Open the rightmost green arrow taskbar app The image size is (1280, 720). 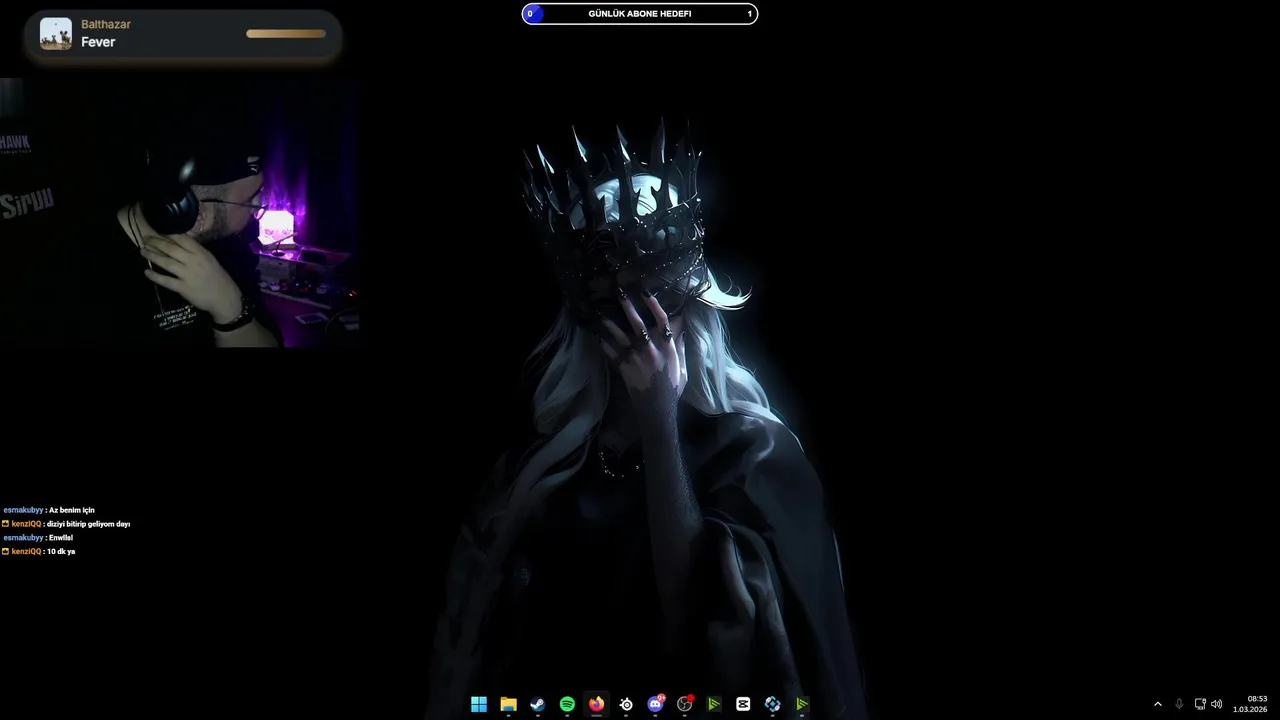coord(802,704)
